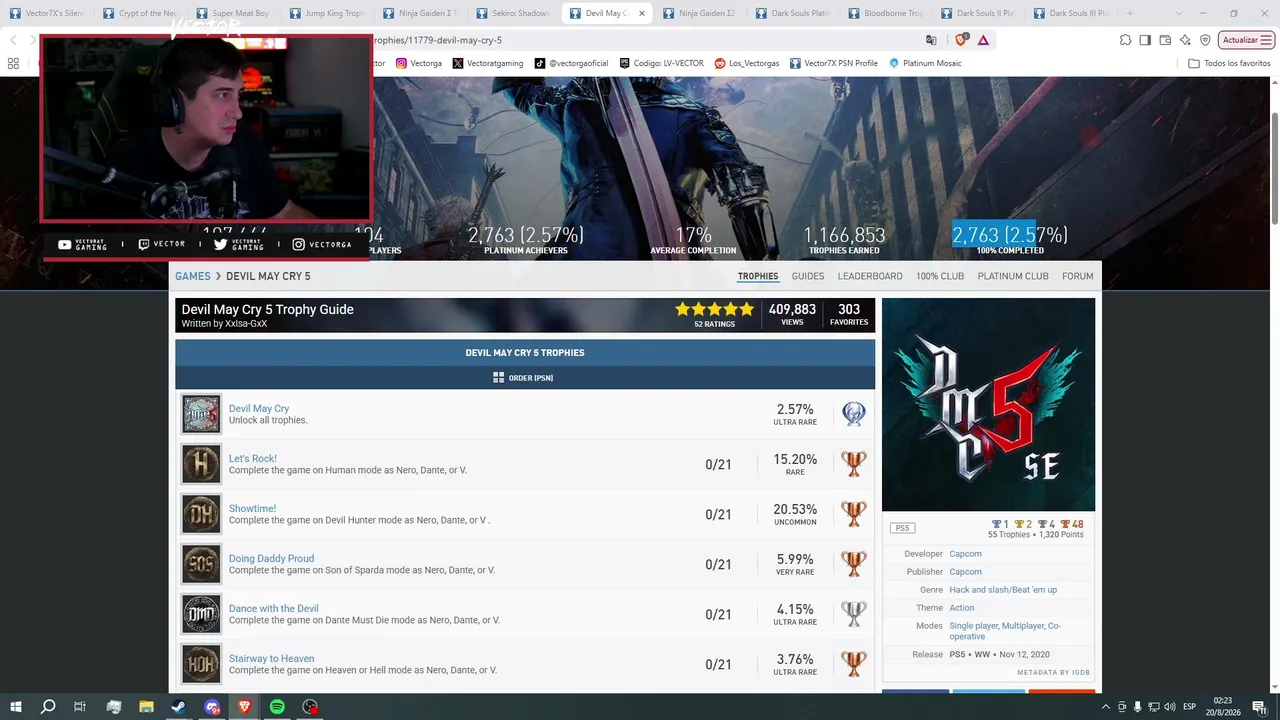This screenshot has height=720, width=1280.
Task: Click the GAMES breadcrumb link
Action: [x=193, y=276]
